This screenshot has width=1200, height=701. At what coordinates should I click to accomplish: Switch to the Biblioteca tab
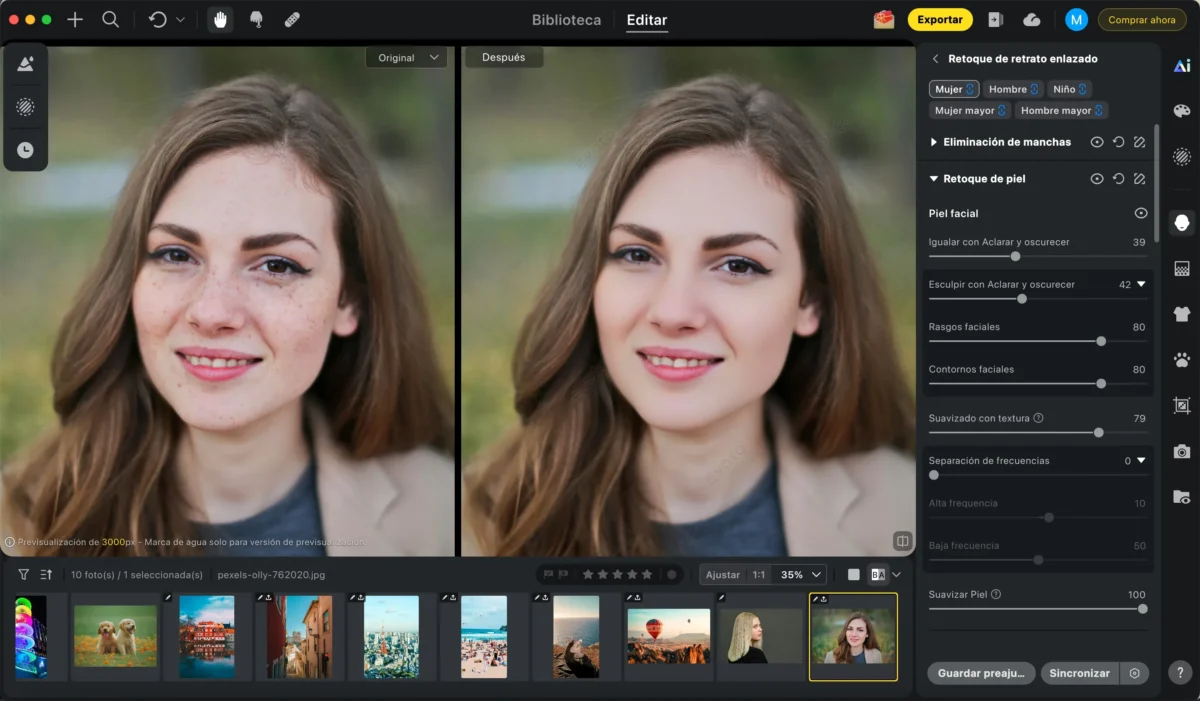tap(566, 20)
